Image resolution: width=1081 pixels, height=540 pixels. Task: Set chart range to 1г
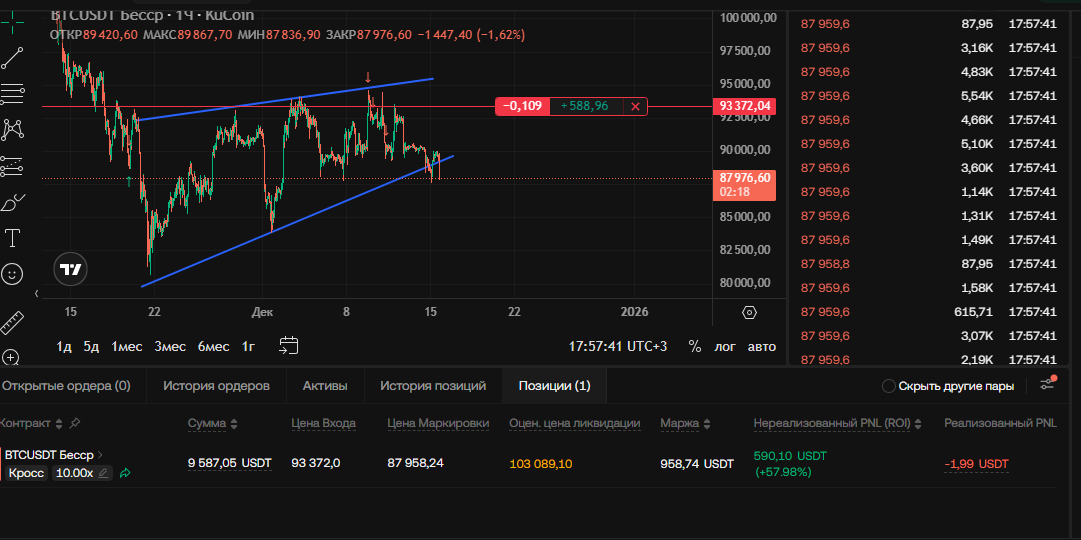pyautogui.click(x=248, y=346)
